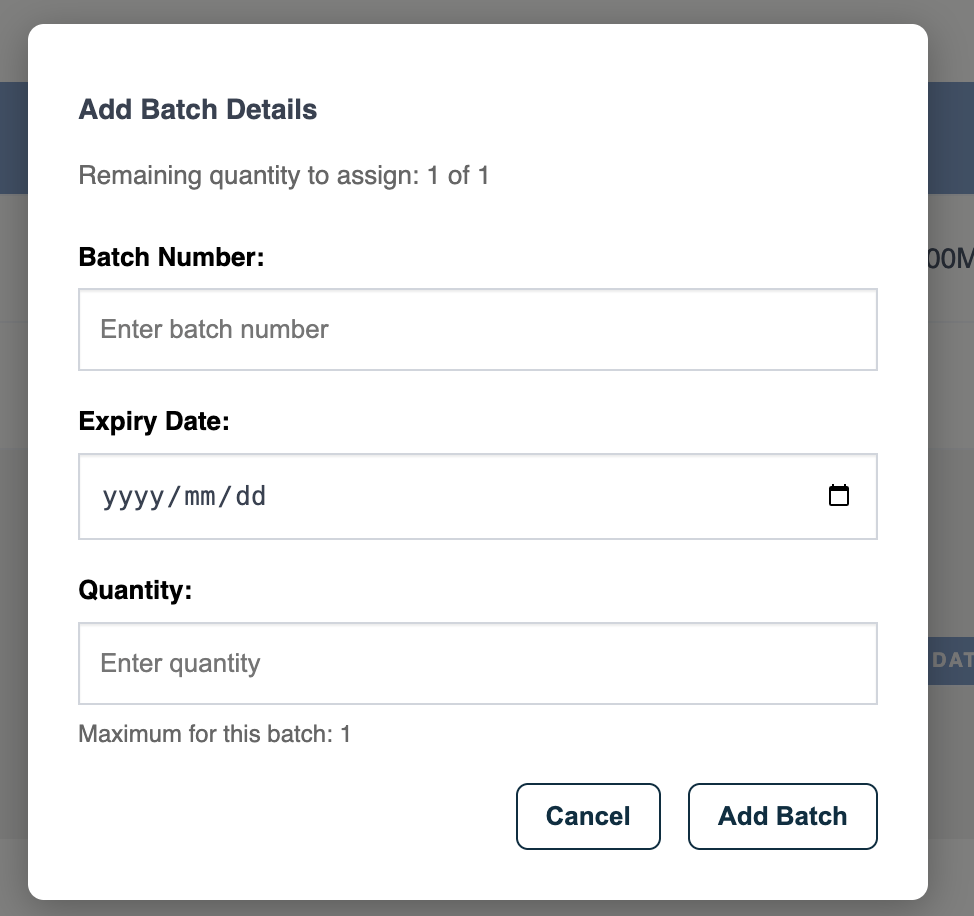Select the 'Quantity:' label
This screenshot has height=916, width=974.
[x=135, y=590]
